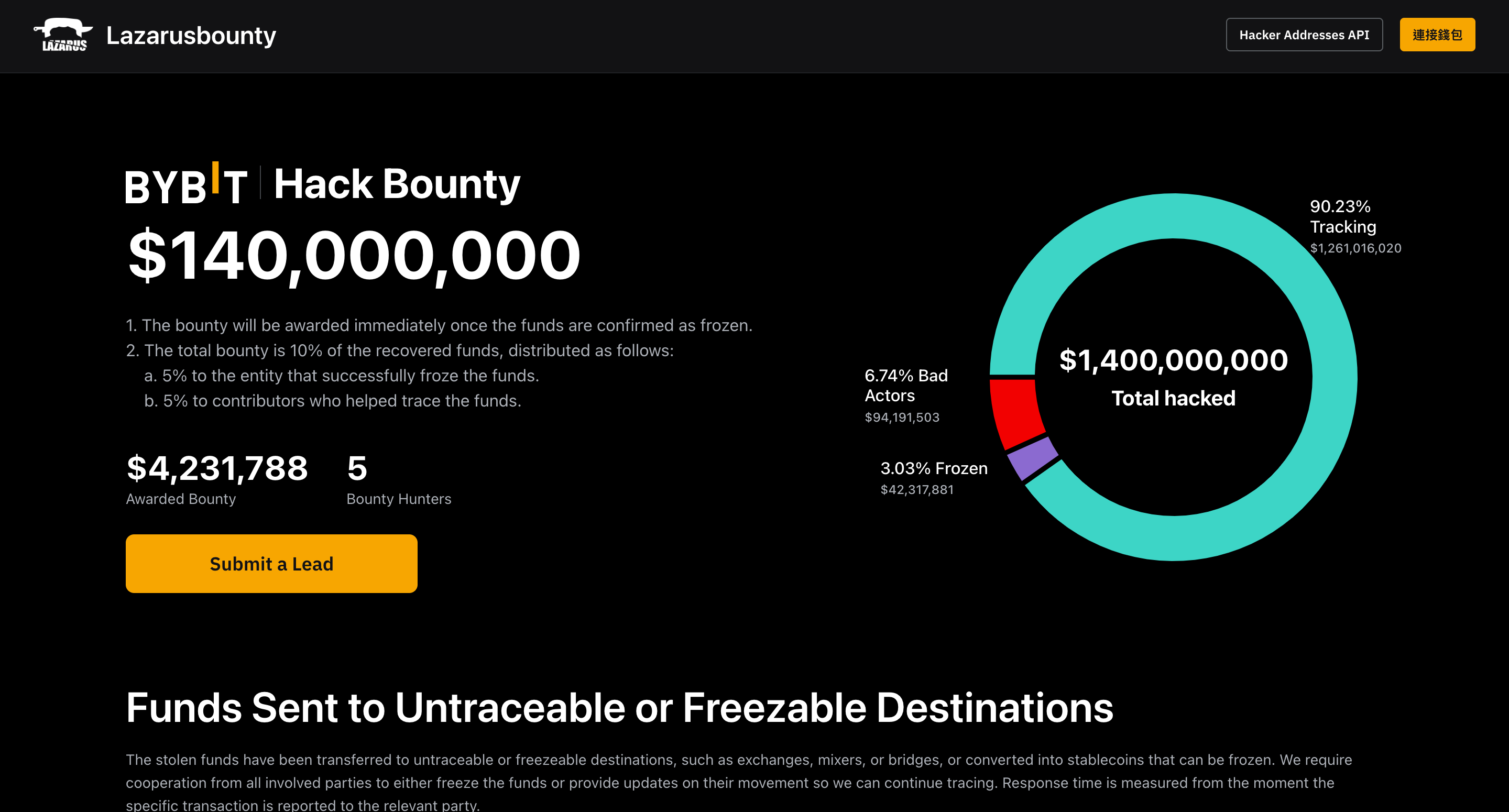Select the purple Frozen chart segment
The height and width of the screenshot is (812, 1509).
(1033, 458)
